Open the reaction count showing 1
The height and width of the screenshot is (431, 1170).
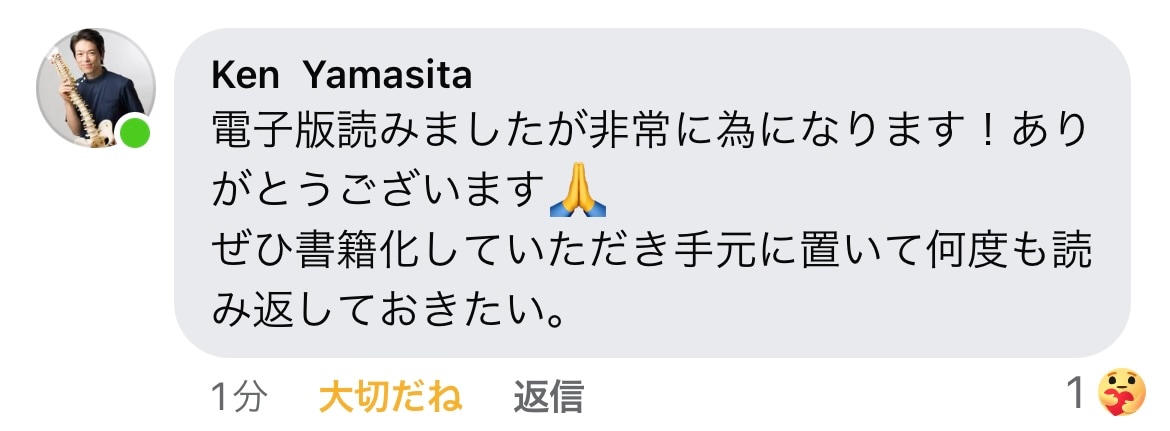(x=1075, y=393)
